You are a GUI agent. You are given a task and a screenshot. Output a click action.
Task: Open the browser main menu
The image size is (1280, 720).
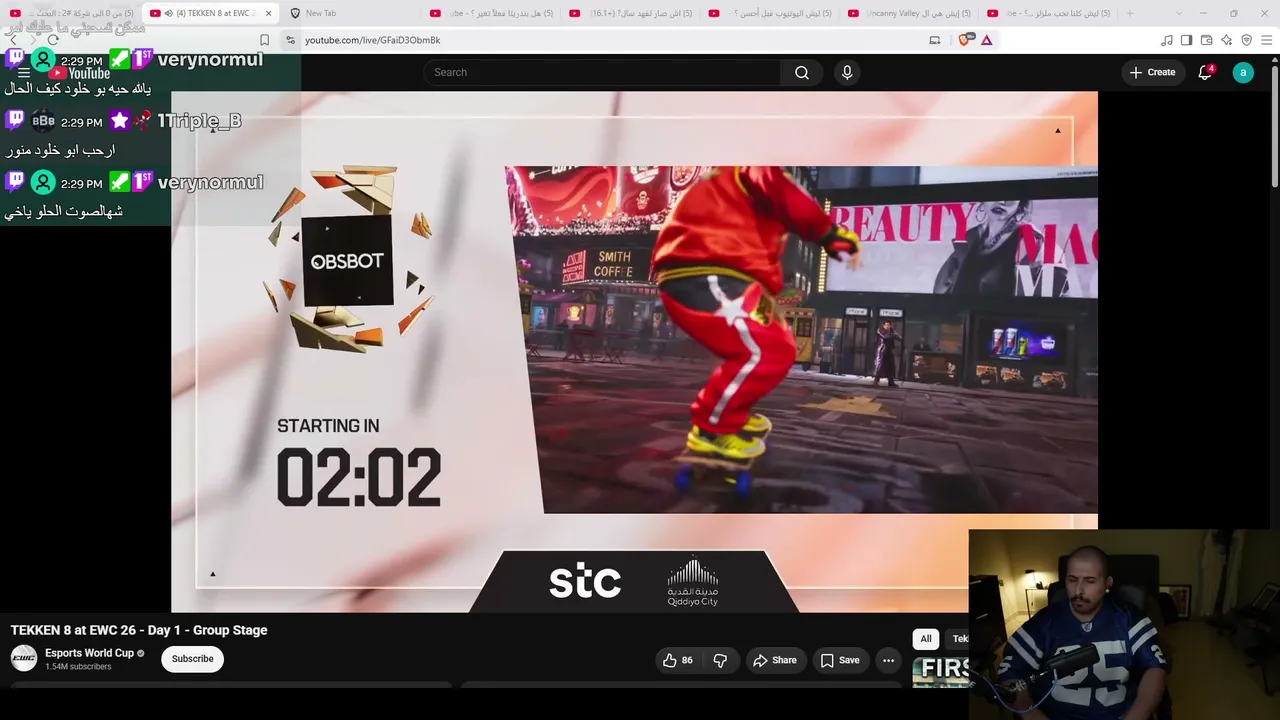1267,40
